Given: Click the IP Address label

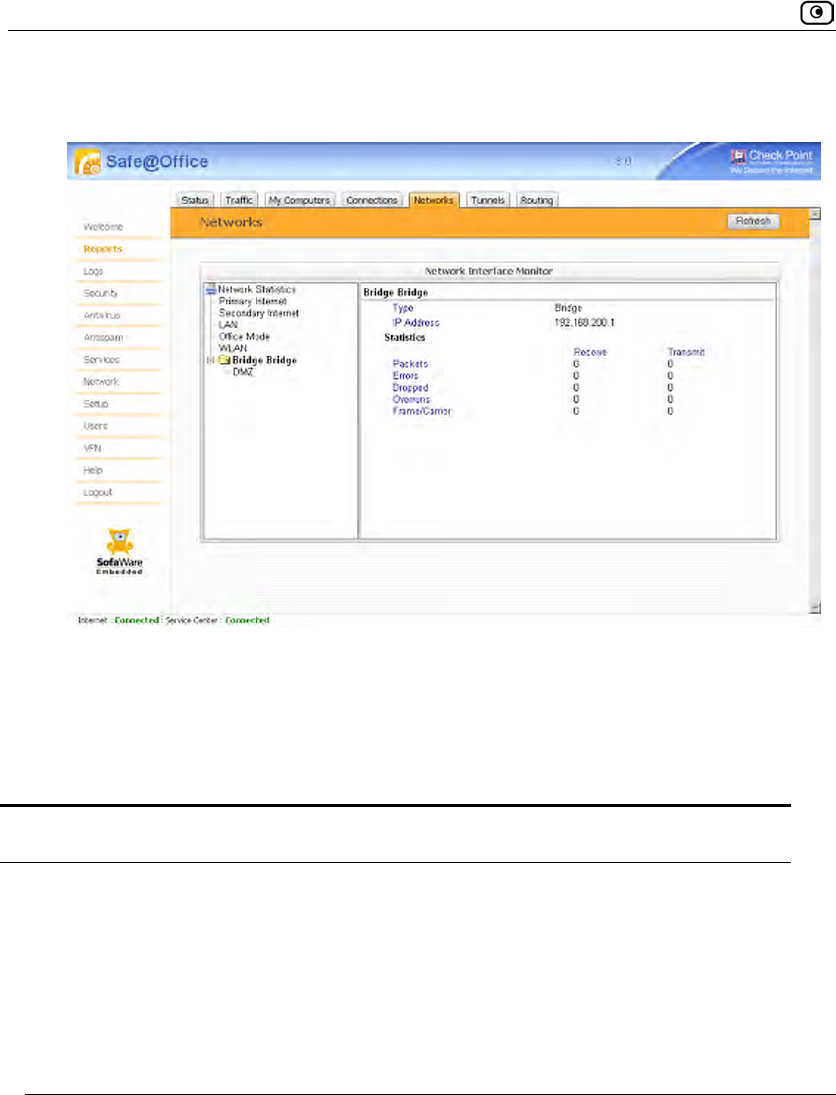Looking at the screenshot, I should click(416, 323).
